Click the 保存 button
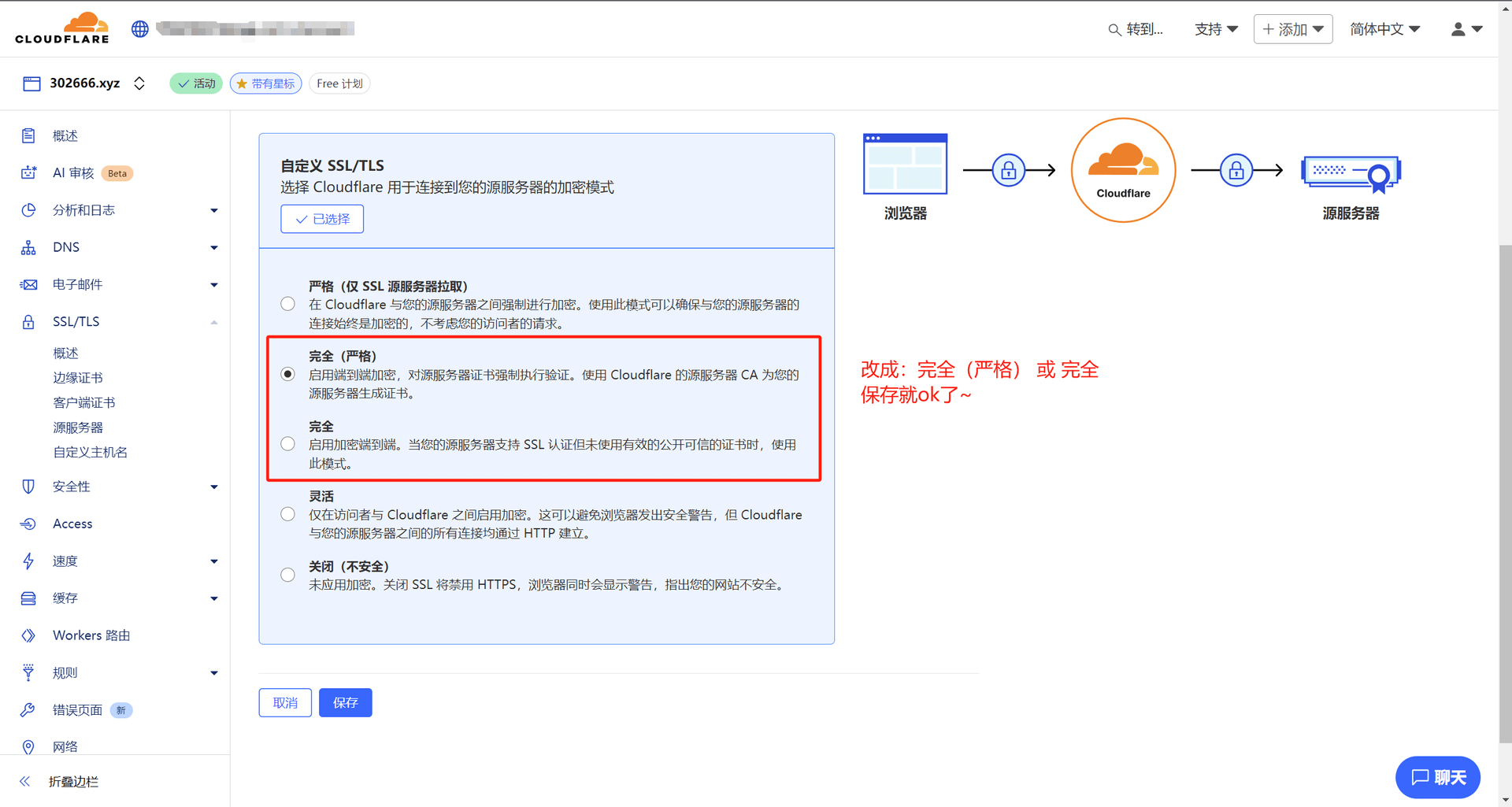 tap(345, 702)
